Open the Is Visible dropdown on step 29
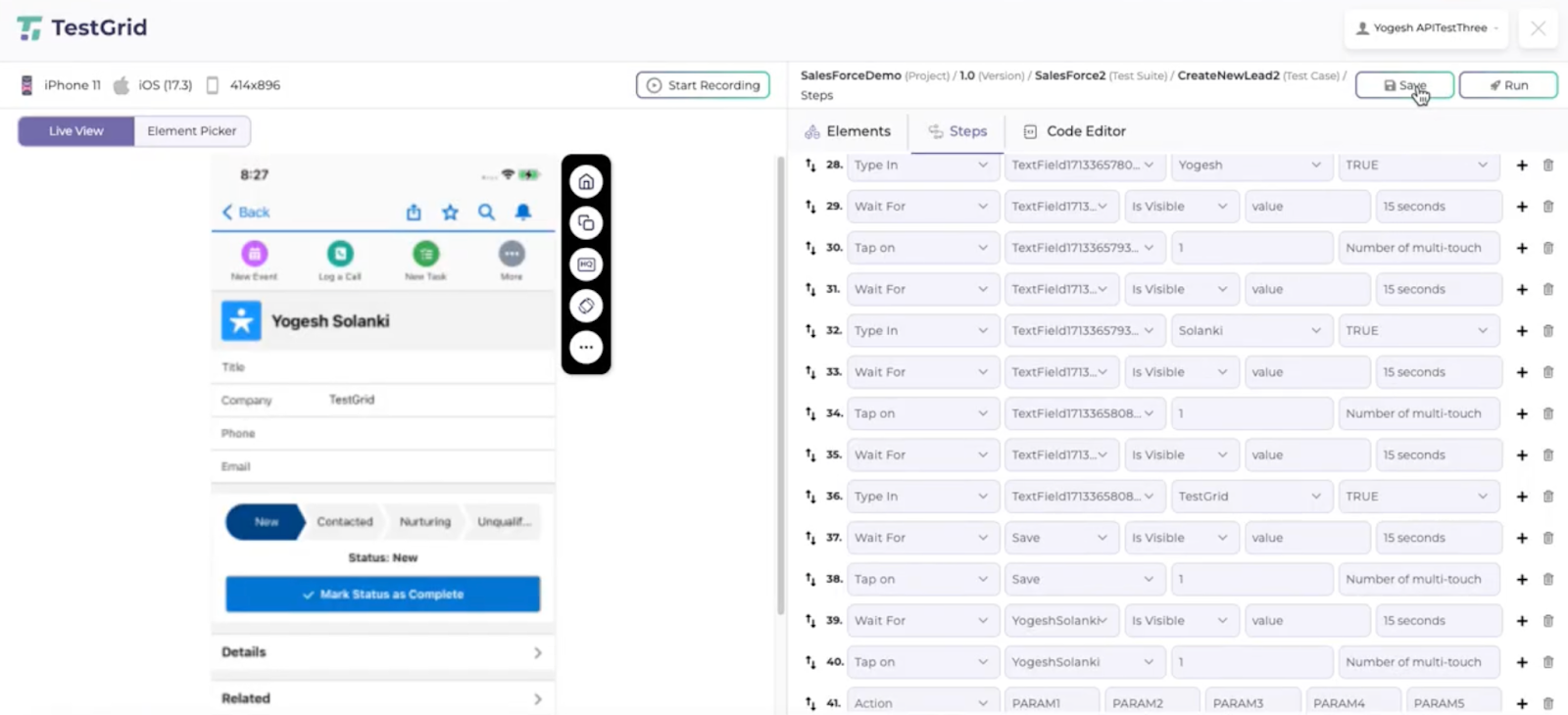Viewport: 1568px width, 715px height. (x=1180, y=207)
